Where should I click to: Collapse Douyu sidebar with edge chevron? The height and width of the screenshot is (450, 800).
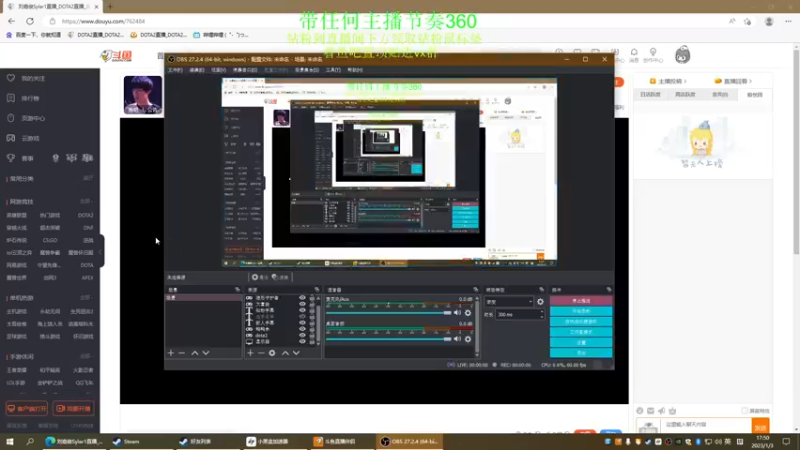tap(102, 251)
